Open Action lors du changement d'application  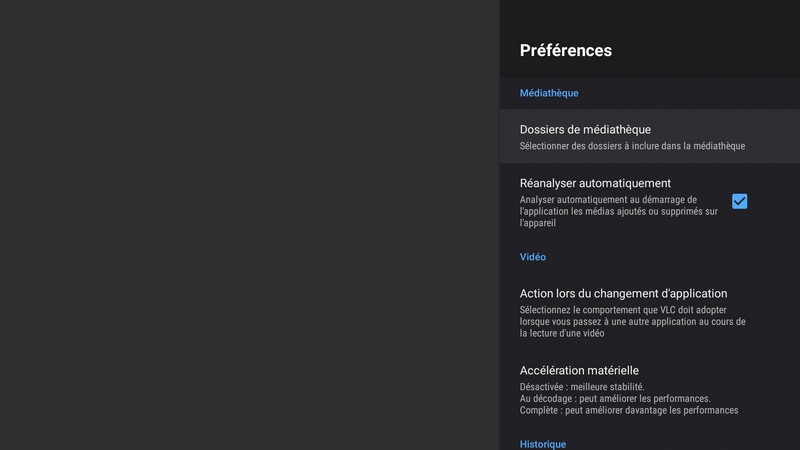pyautogui.click(x=623, y=294)
